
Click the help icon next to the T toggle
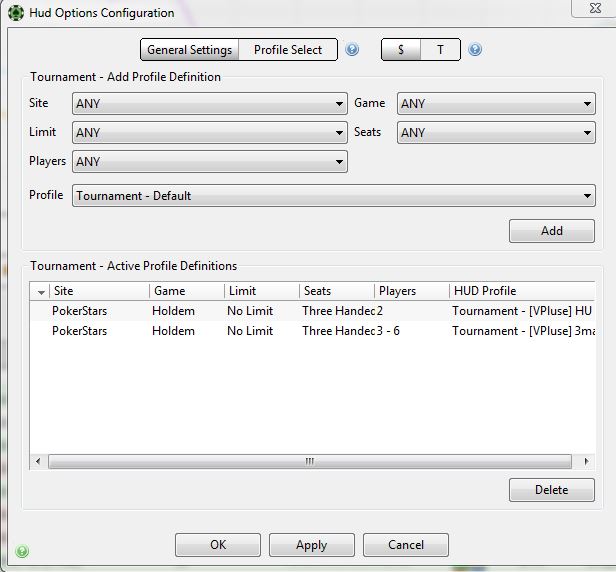tap(475, 50)
